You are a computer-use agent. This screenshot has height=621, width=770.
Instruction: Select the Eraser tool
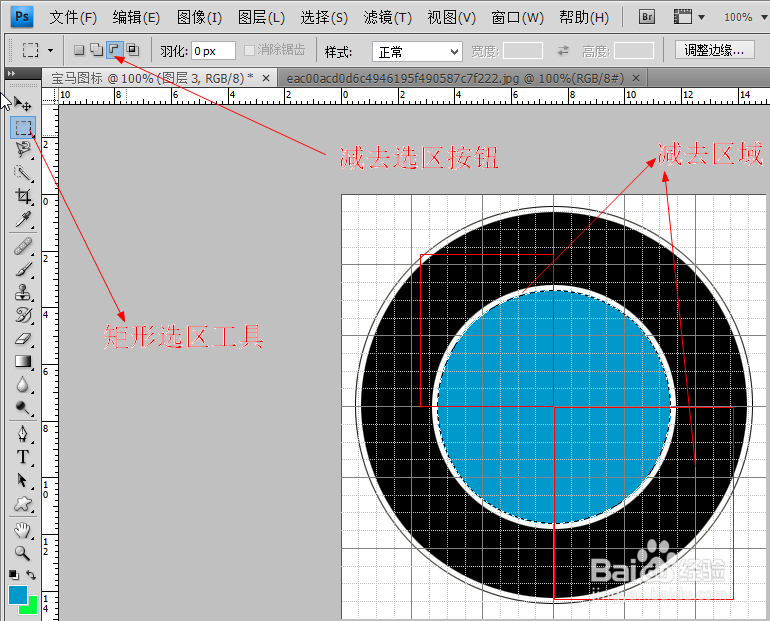click(x=23, y=339)
